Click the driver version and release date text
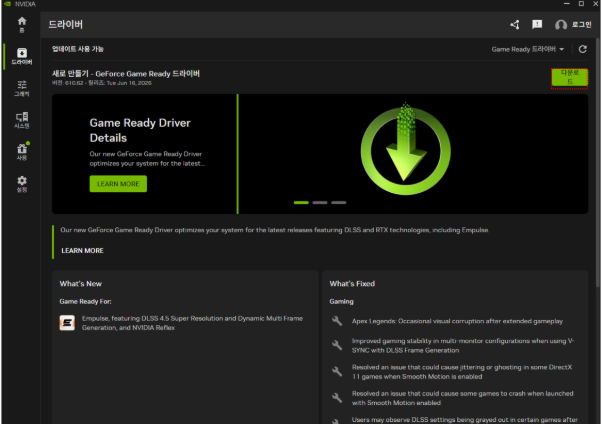Screen dimensions: 602x424 (102, 83)
